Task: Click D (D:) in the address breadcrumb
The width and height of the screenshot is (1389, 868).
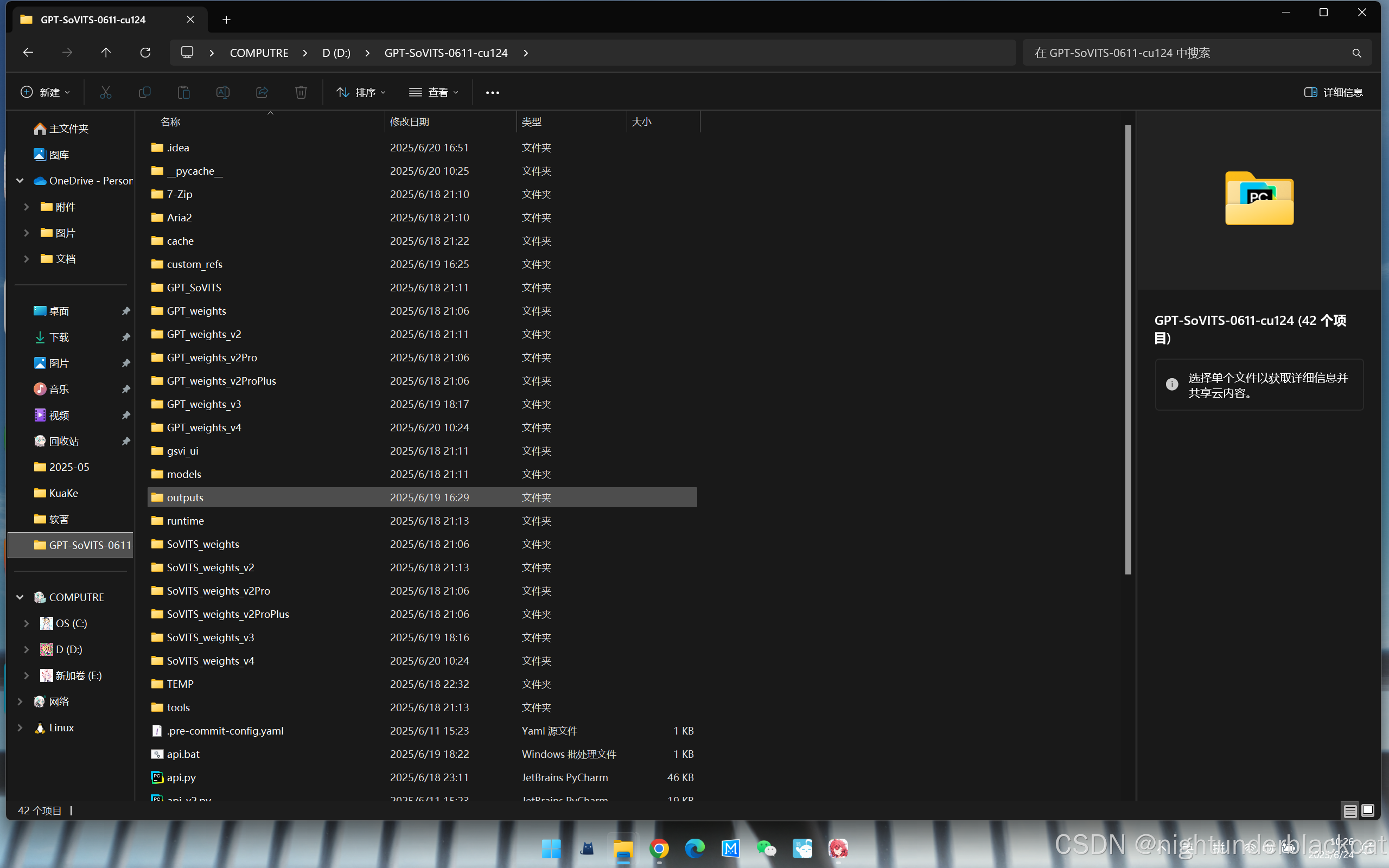Action: coord(336,53)
